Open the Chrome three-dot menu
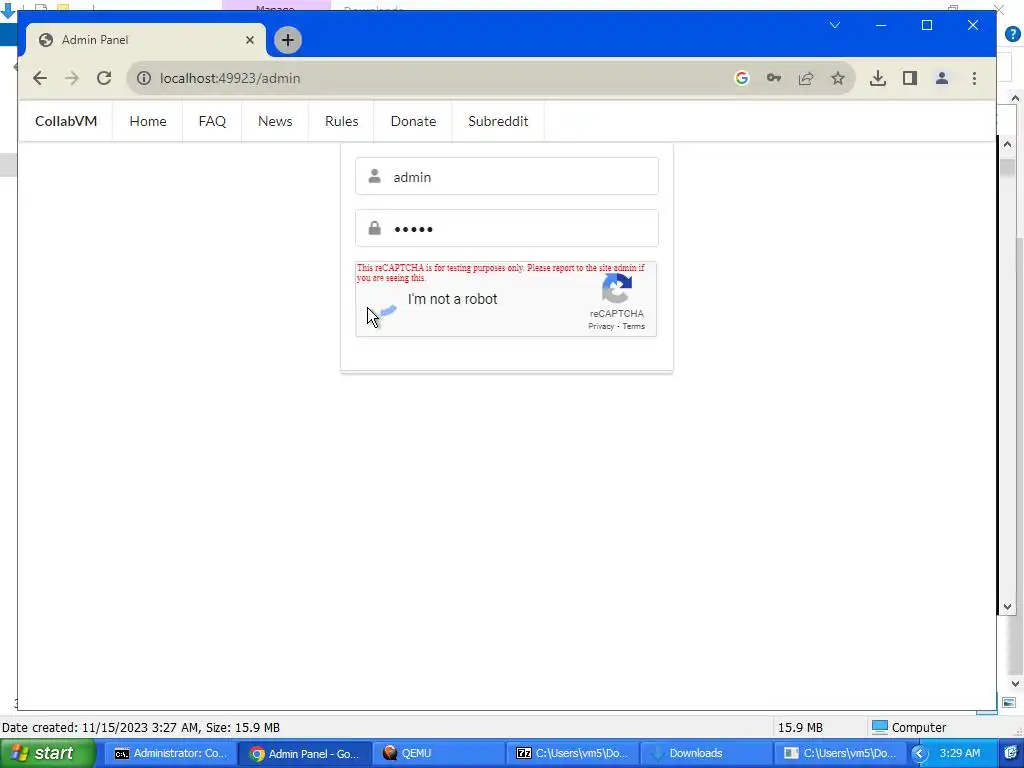 (974, 78)
